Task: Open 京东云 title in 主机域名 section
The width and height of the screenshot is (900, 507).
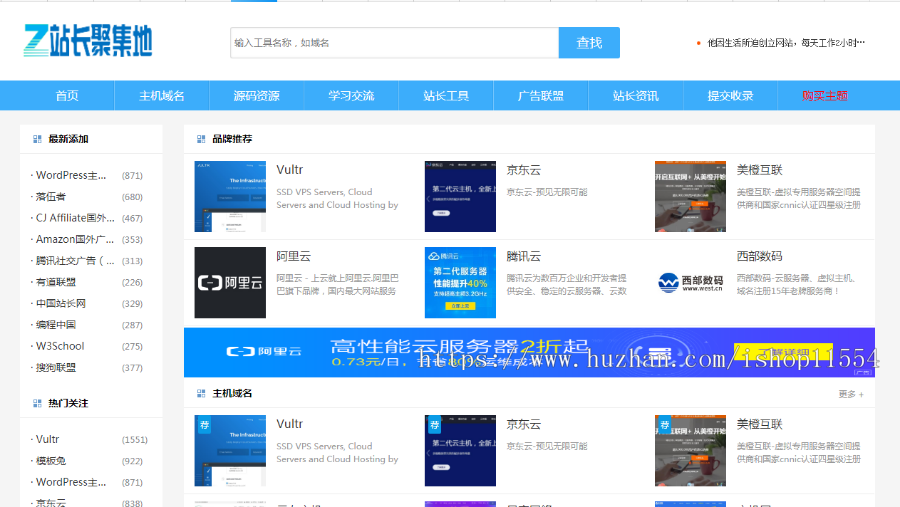Action: click(x=523, y=424)
